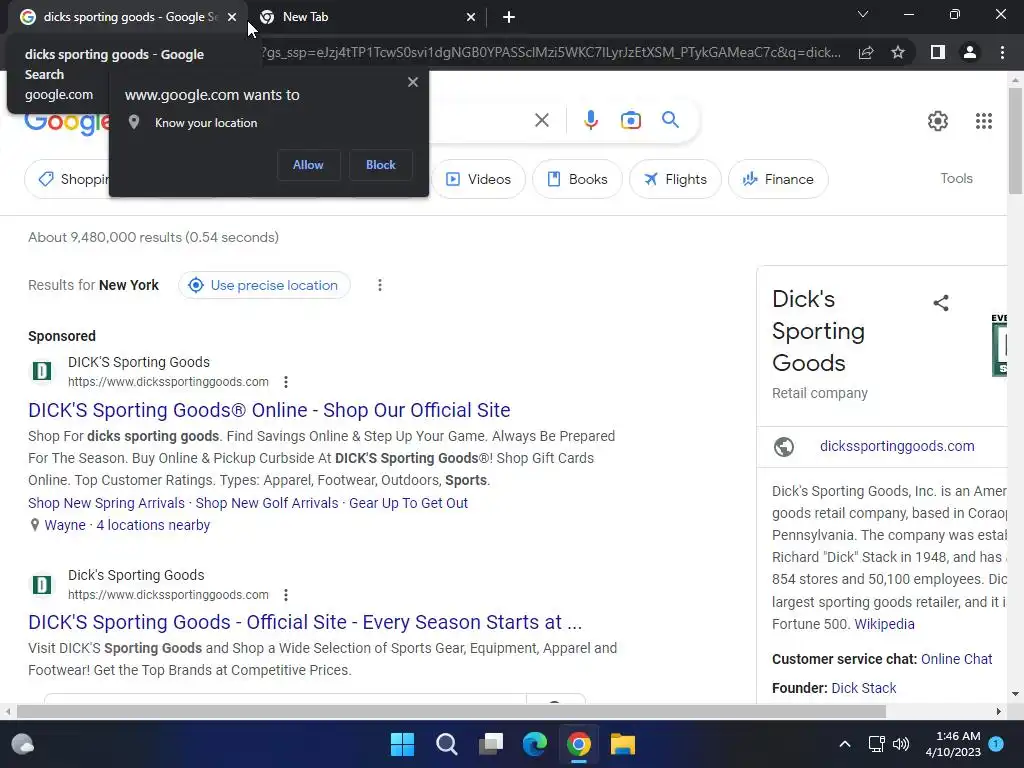Block the location request
The image size is (1024, 768).
pos(381,165)
